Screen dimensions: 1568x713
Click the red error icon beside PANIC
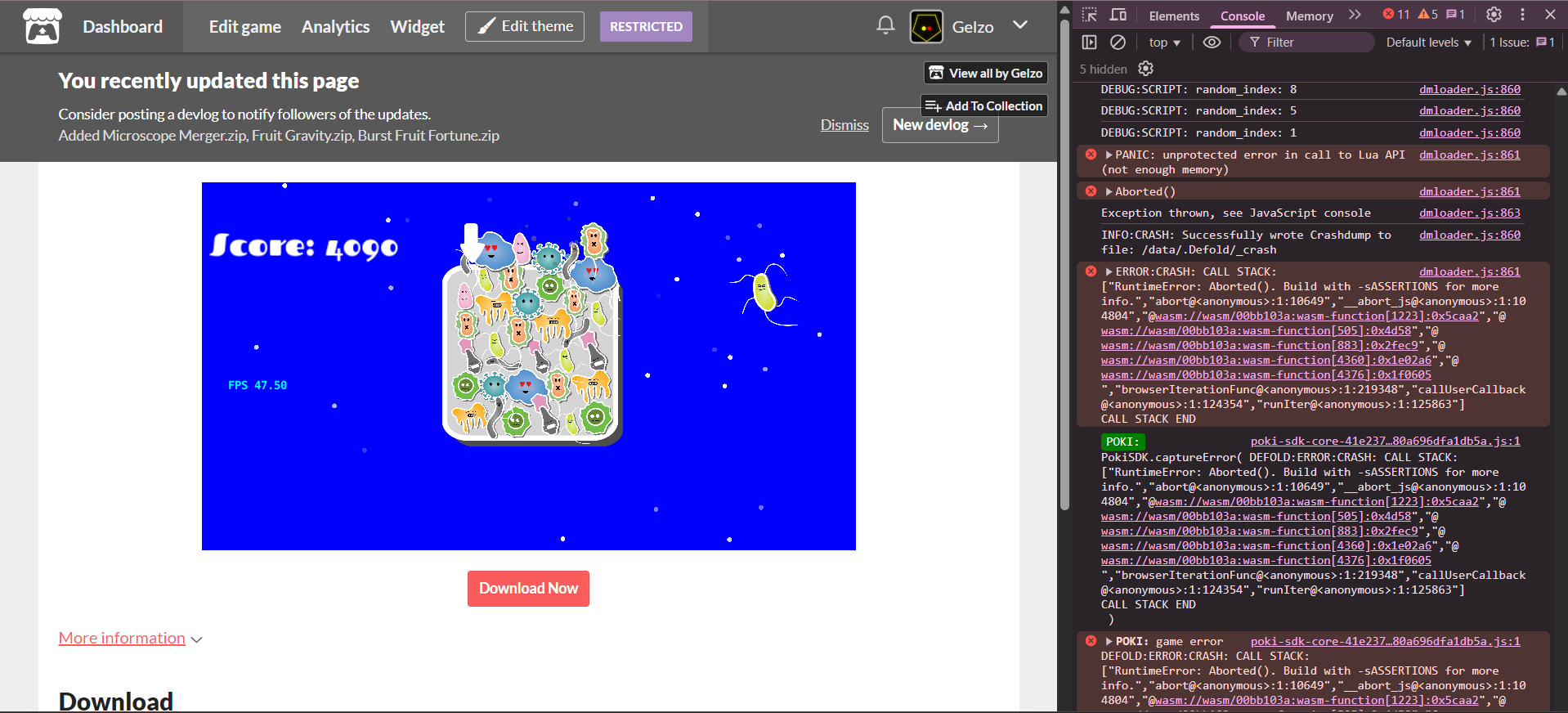pos(1091,154)
